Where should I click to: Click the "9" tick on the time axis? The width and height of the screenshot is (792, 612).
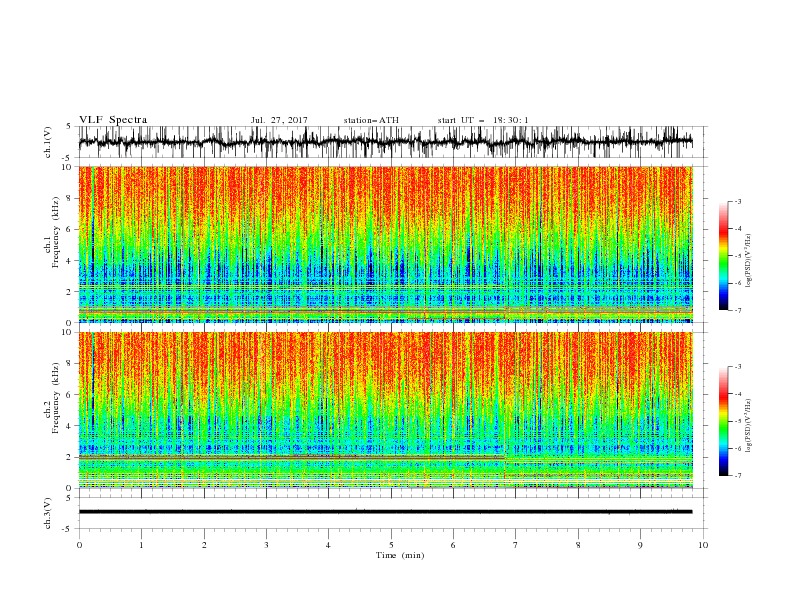pos(640,545)
